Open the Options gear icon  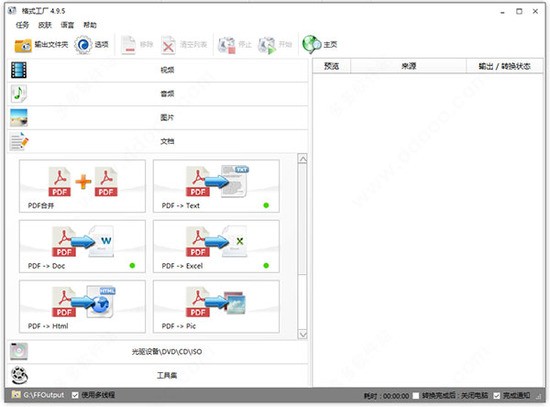tap(83, 45)
